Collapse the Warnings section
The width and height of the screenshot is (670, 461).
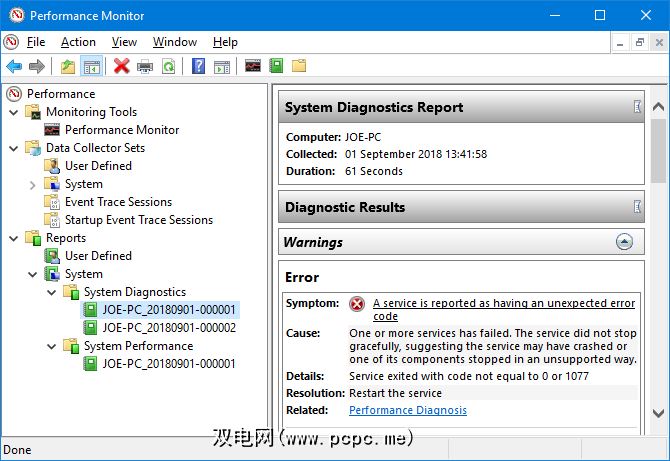(624, 242)
